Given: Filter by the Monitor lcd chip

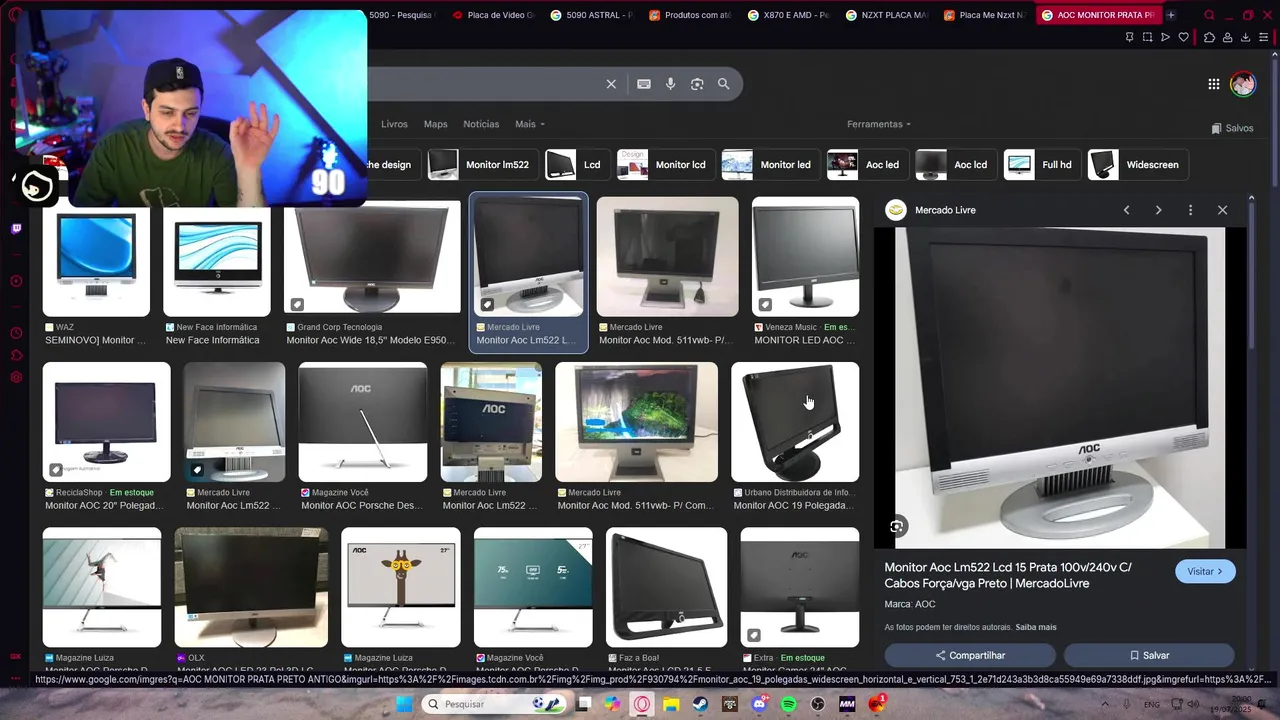Looking at the screenshot, I should [x=666, y=164].
